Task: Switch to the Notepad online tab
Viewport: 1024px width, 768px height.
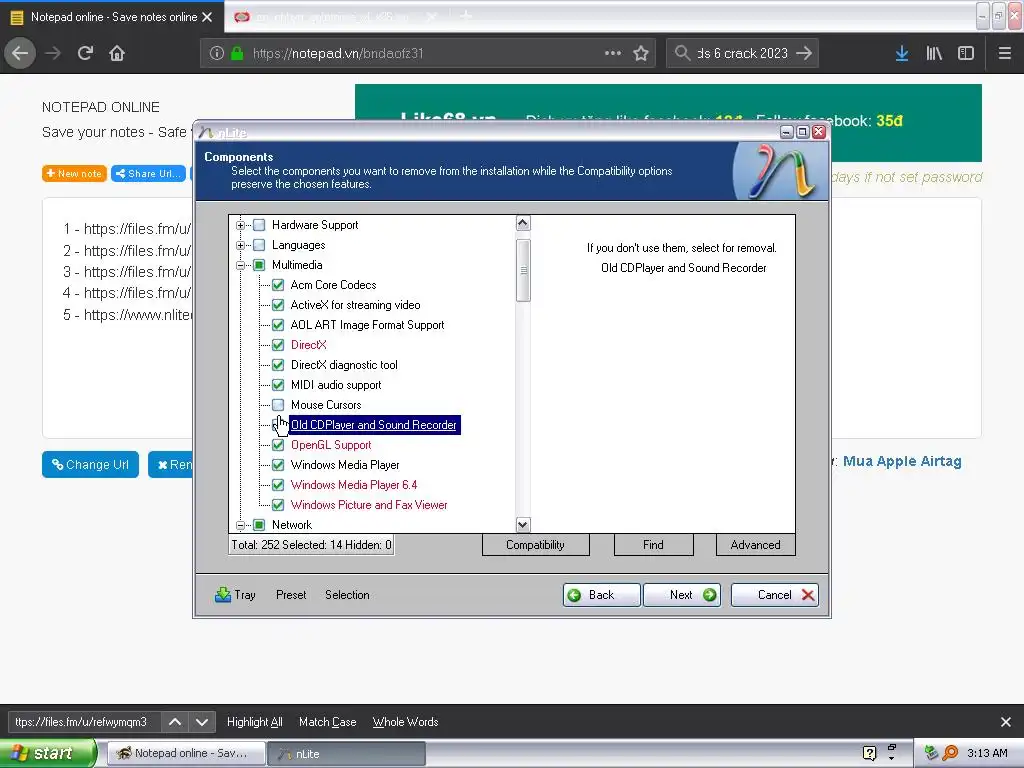Action: tap(113, 17)
